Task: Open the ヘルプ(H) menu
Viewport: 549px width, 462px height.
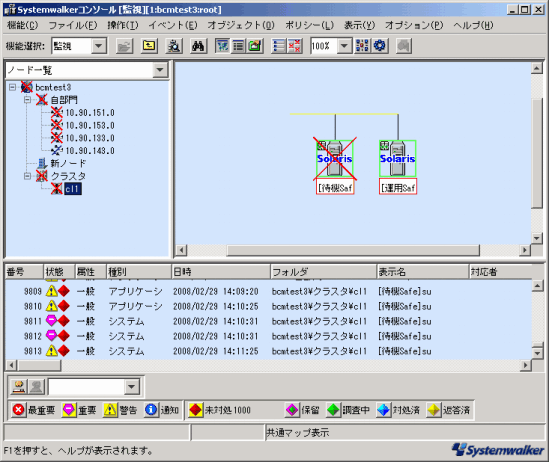Action: pyautogui.click(x=473, y=25)
